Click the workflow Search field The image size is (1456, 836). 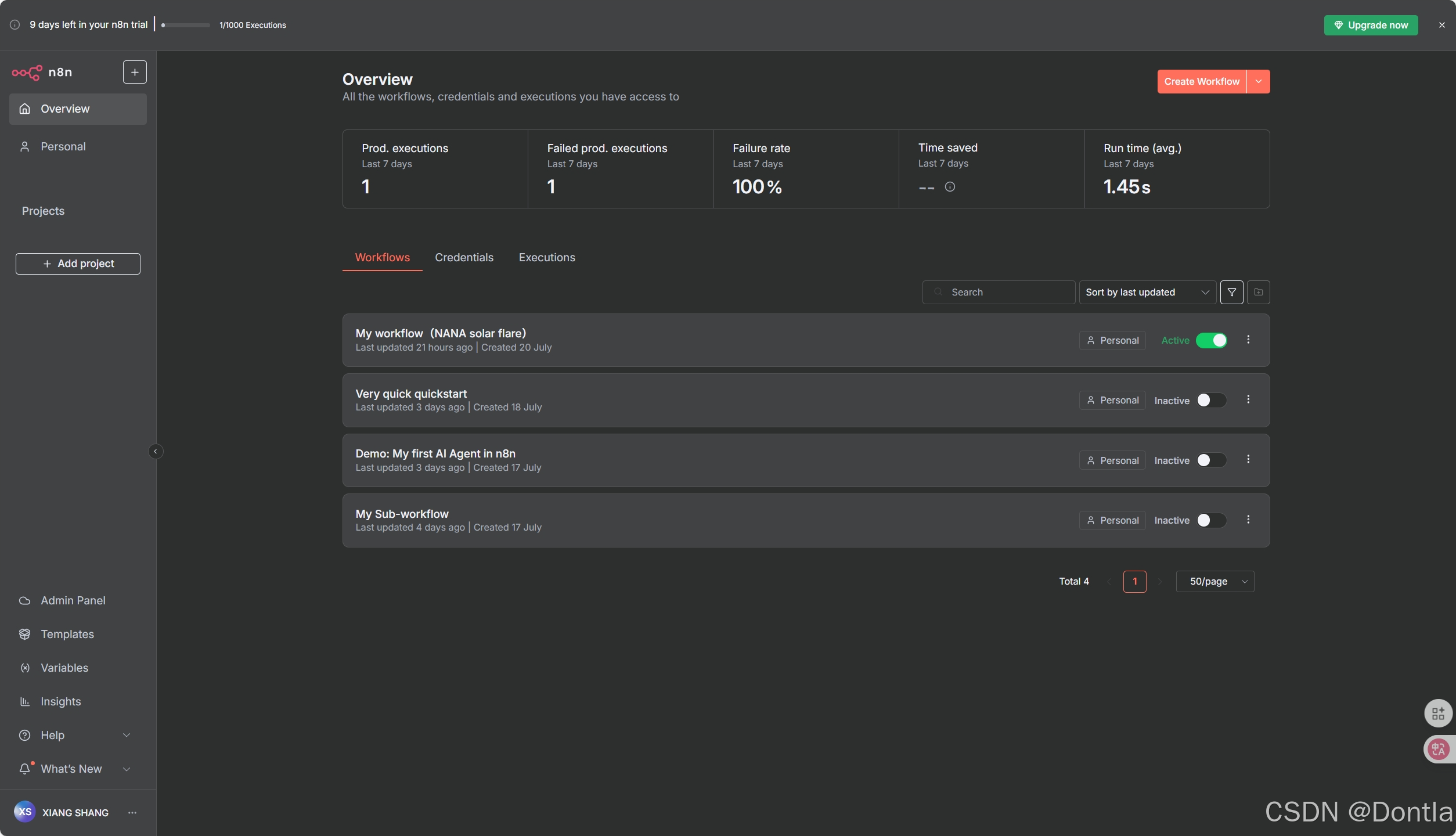point(999,293)
